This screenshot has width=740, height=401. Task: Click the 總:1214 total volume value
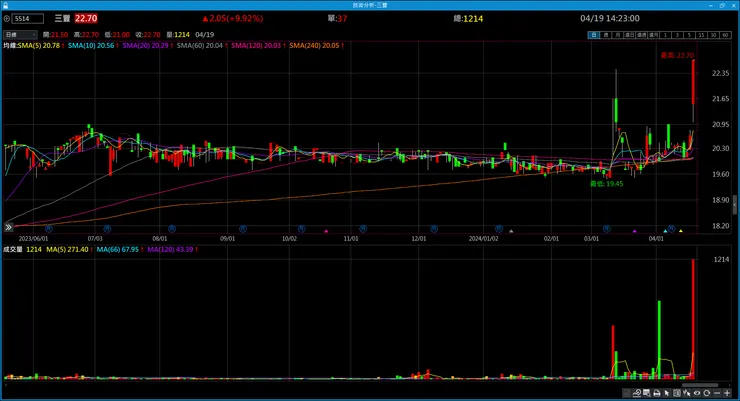(x=468, y=18)
